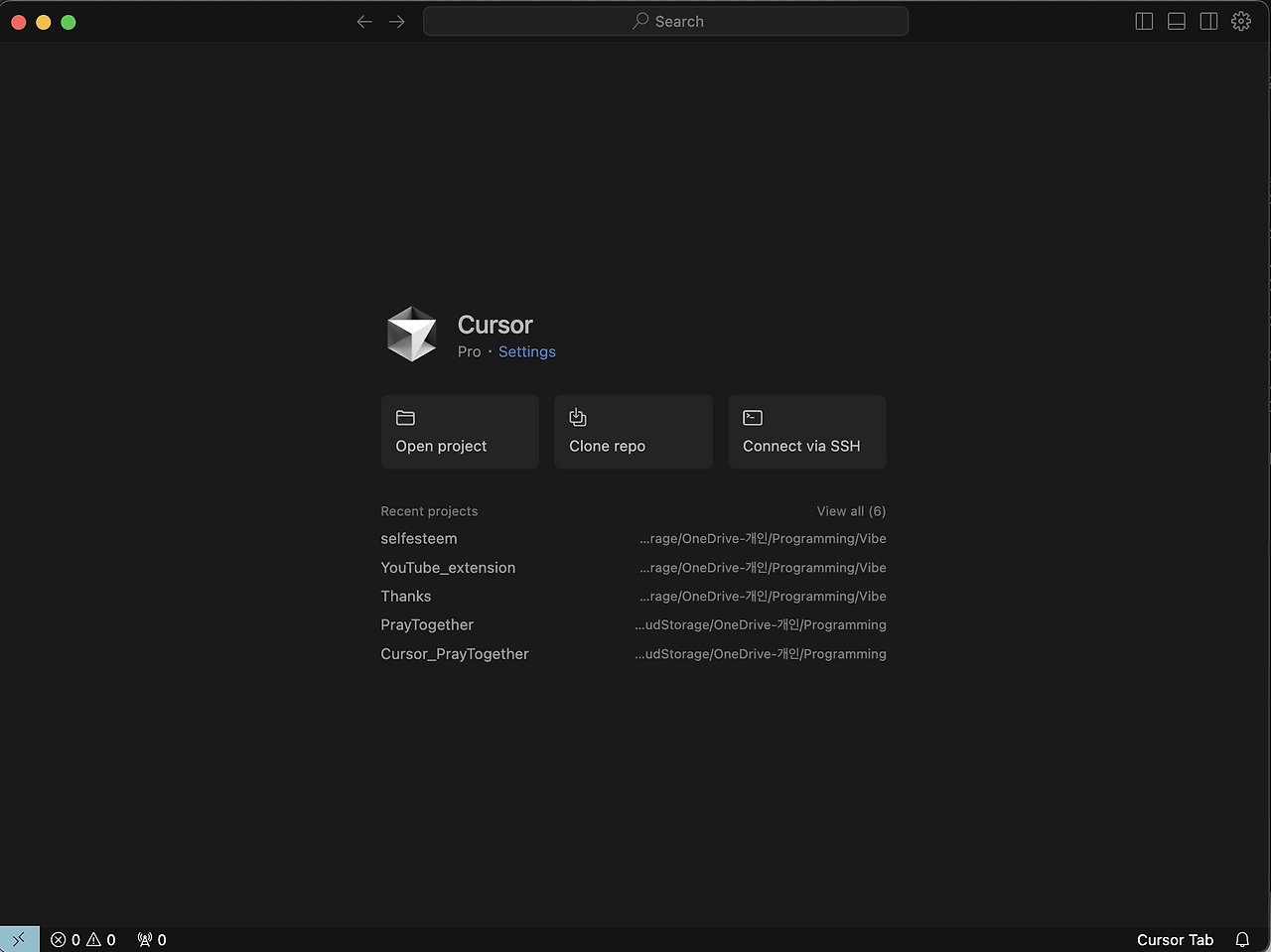
Task: Click View all (6) recent projects
Action: 851,511
